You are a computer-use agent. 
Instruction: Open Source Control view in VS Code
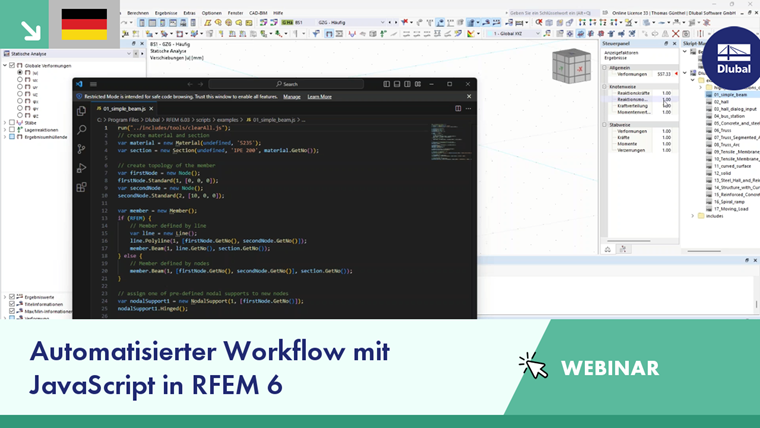(81, 149)
